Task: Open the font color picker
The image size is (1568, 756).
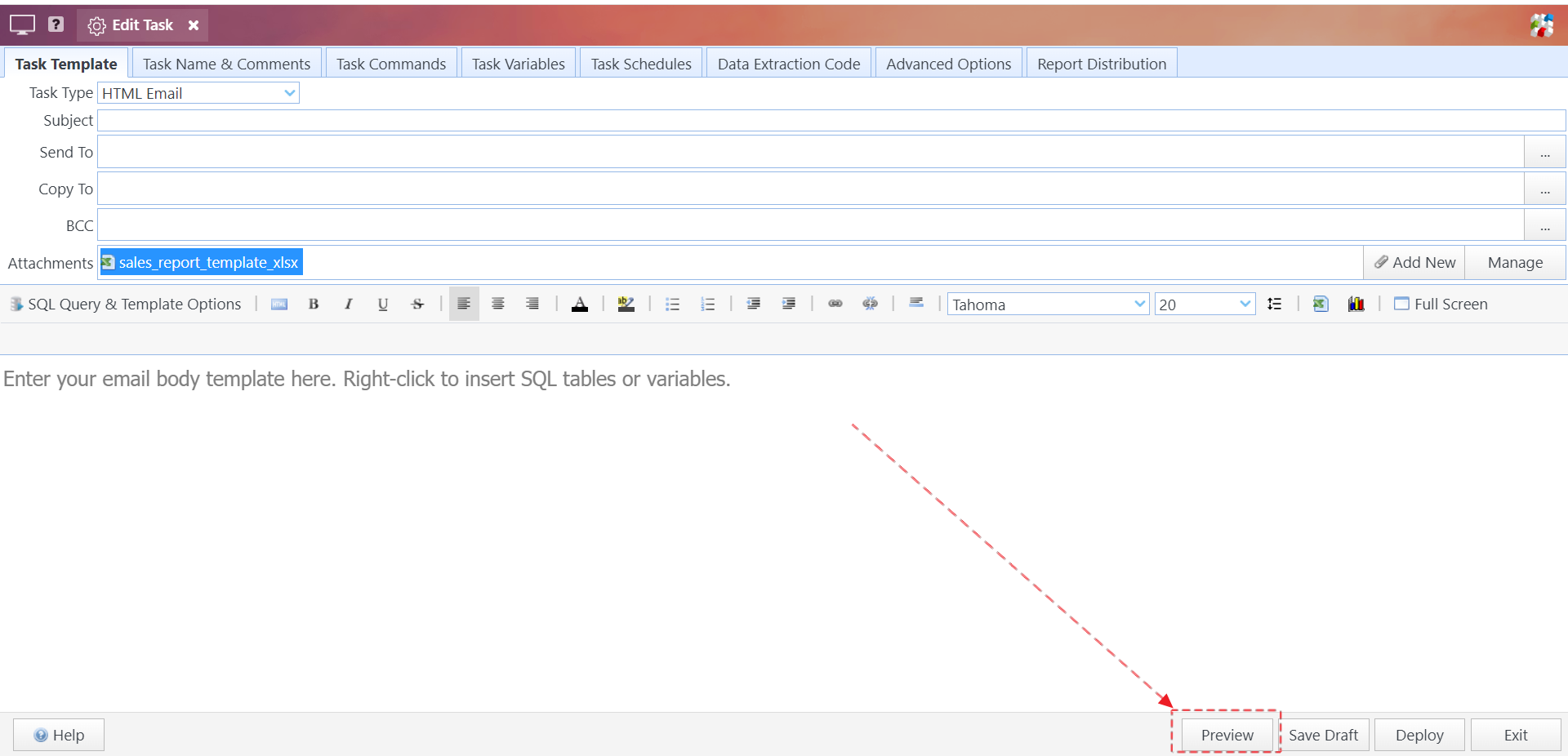Action: coord(580,304)
